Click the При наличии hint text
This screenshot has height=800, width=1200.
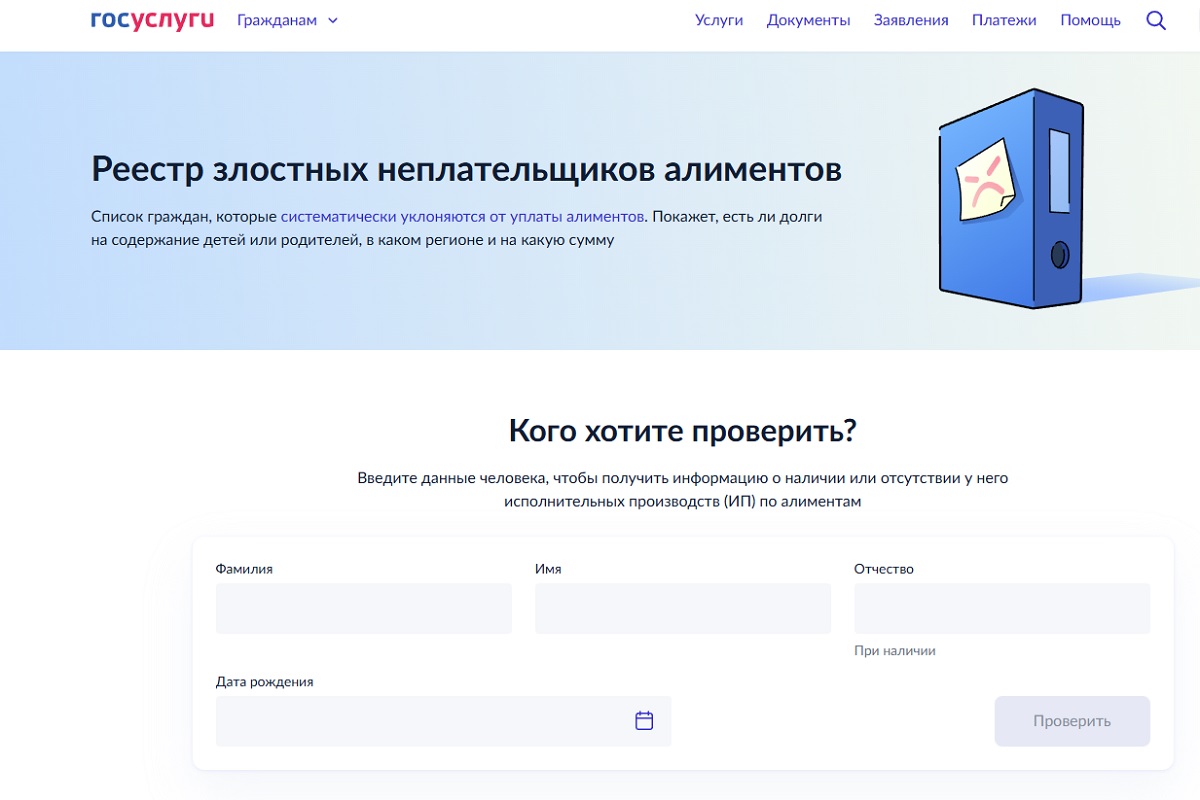(894, 650)
